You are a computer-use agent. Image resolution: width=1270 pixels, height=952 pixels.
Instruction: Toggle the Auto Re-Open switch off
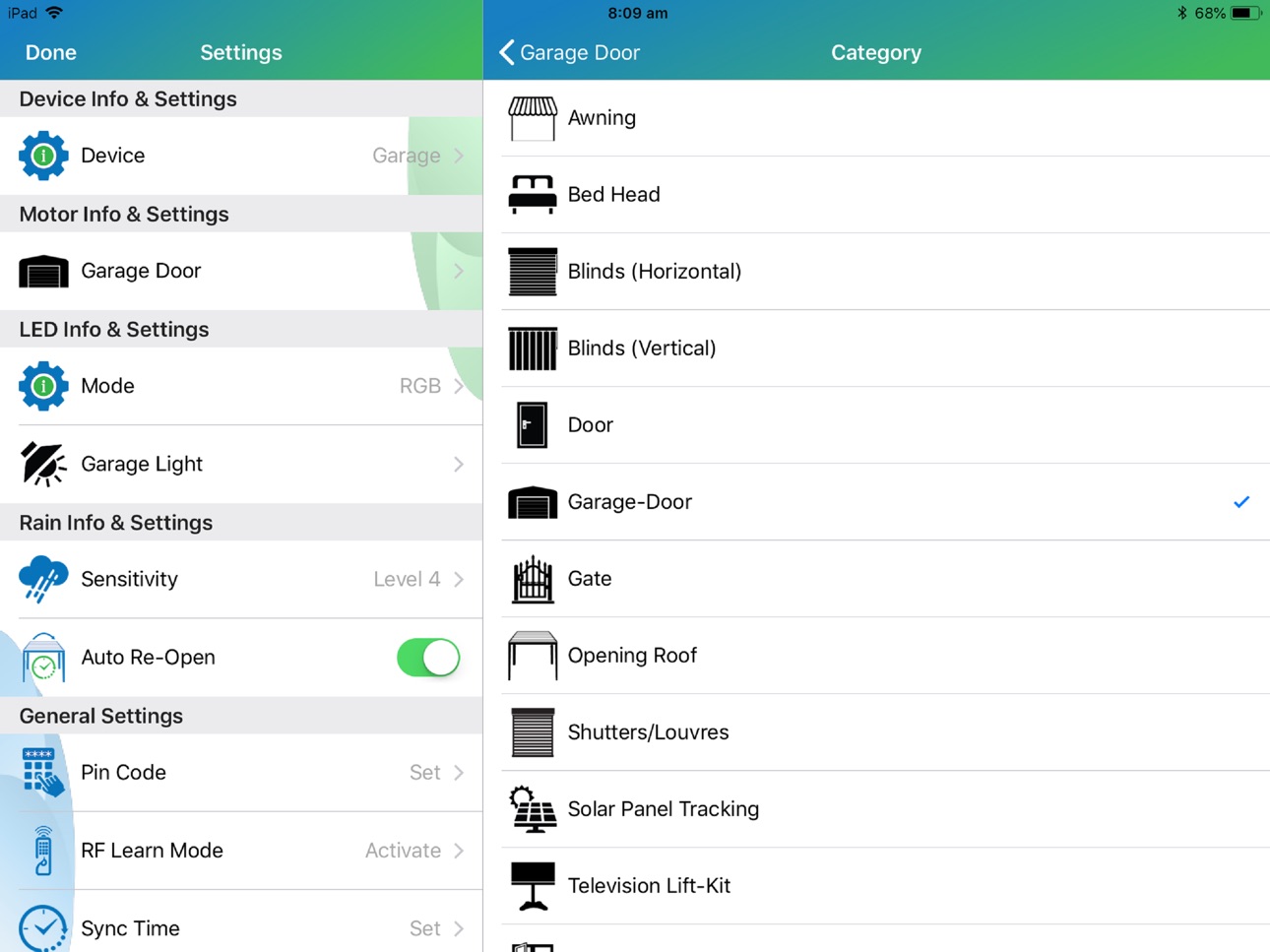tap(428, 658)
